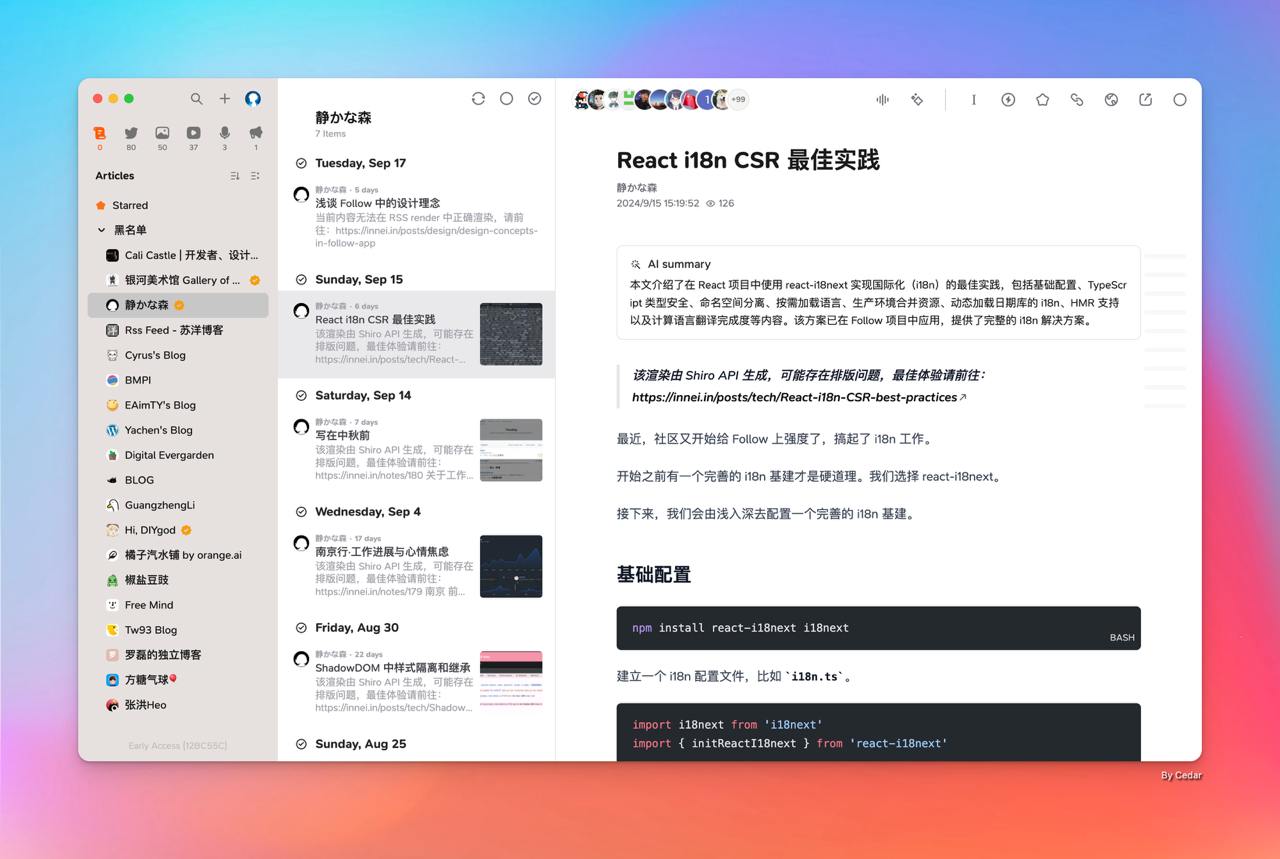Open the BLOG feed

pyautogui.click(x=178, y=480)
